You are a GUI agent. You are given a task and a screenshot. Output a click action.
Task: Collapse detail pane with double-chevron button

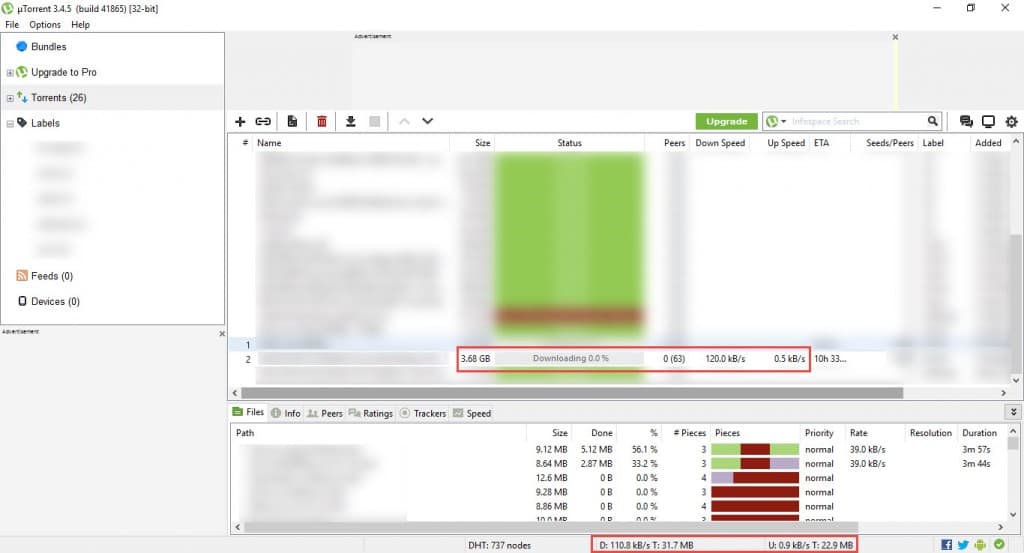click(x=1014, y=412)
